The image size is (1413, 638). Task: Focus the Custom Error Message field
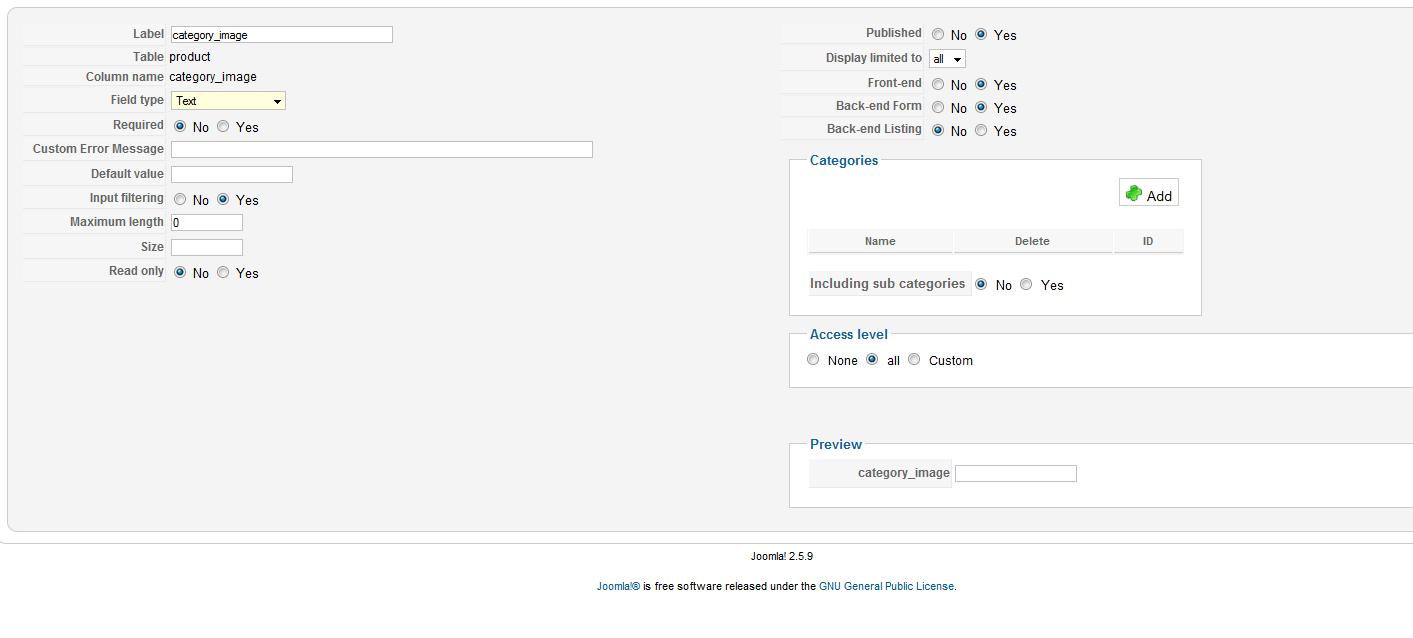pyautogui.click(x=381, y=149)
